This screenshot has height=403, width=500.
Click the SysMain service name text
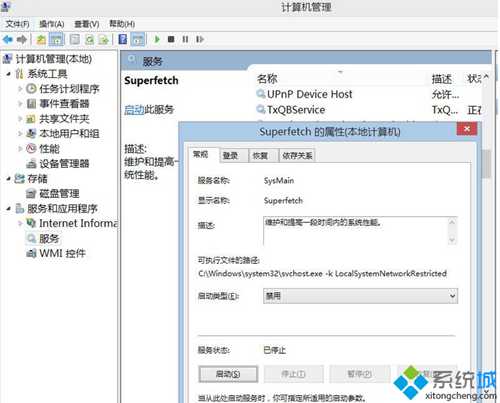(x=279, y=181)
